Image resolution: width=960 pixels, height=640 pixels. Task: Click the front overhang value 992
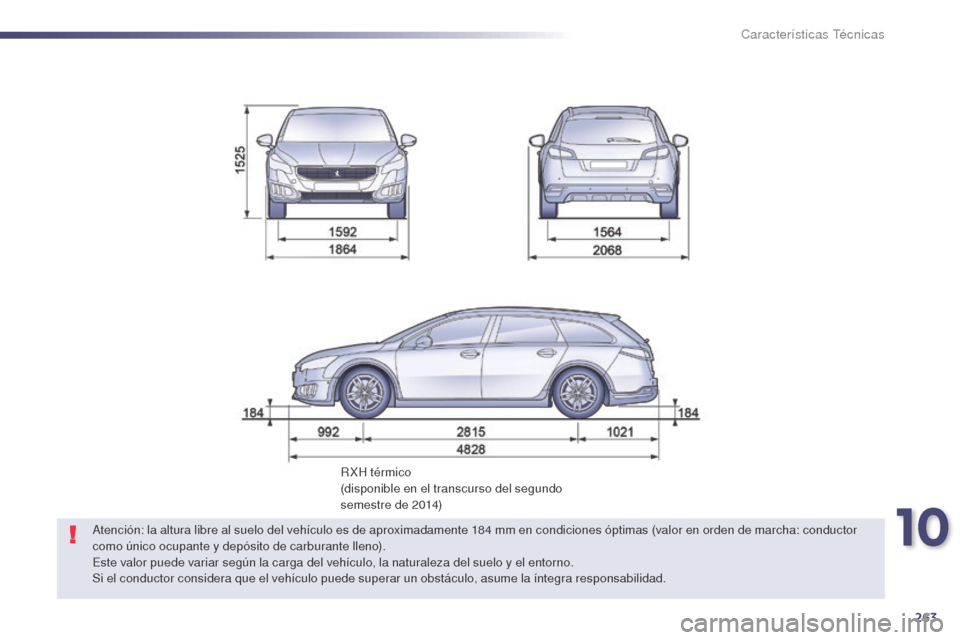point(328,432)
